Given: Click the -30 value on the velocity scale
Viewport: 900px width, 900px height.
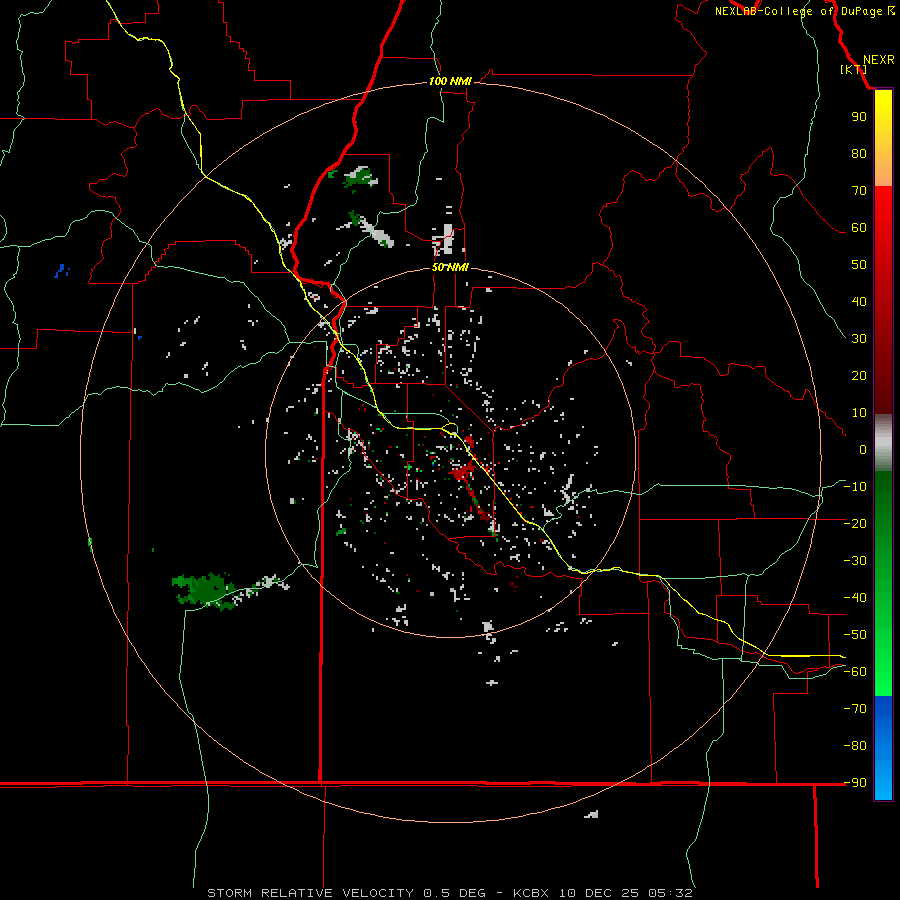Looking at the screenshot, I should (855, 561).
